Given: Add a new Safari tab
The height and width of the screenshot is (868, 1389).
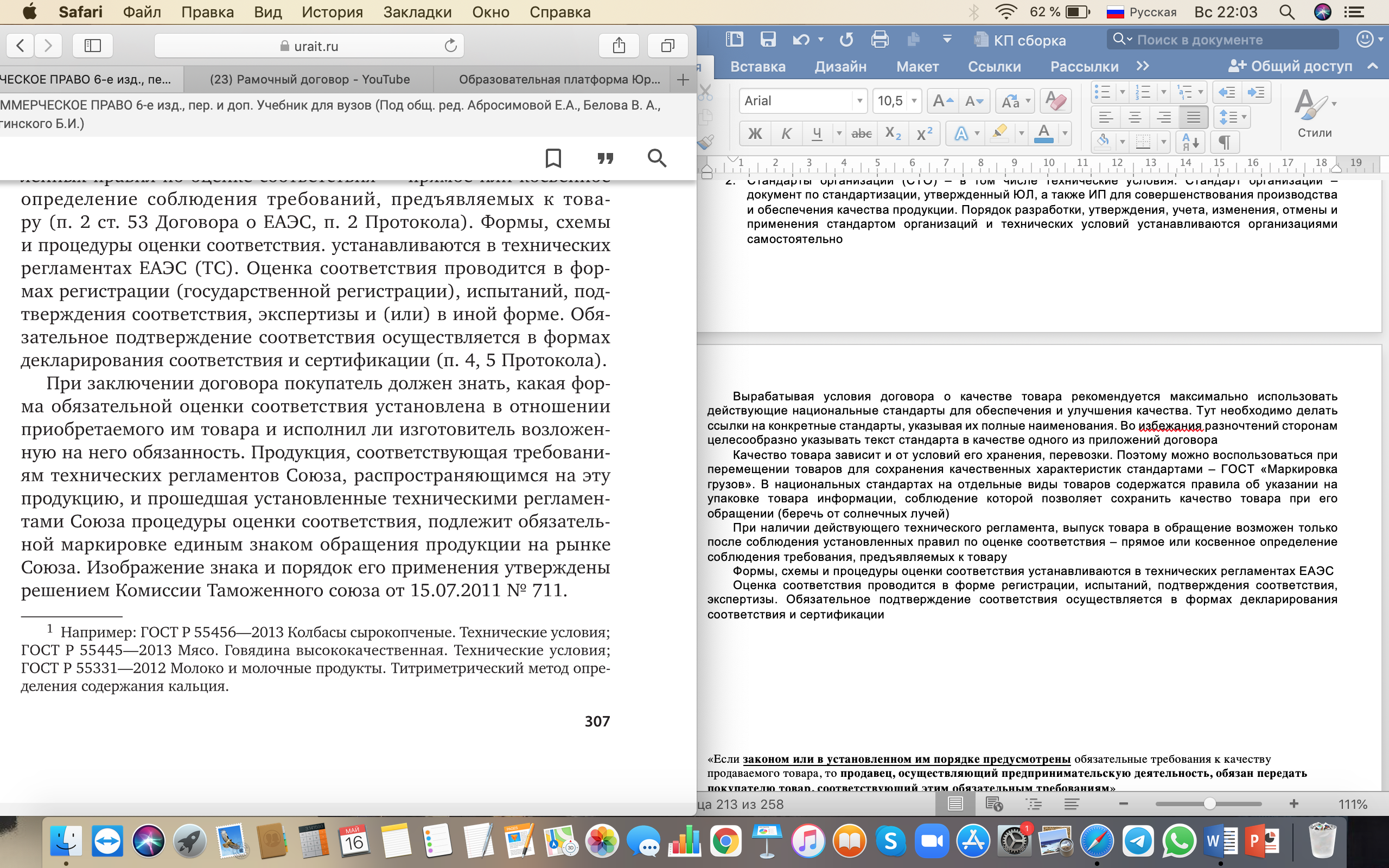Looking at the screenshot, I should pyautogui.click(x=683, y=80).
